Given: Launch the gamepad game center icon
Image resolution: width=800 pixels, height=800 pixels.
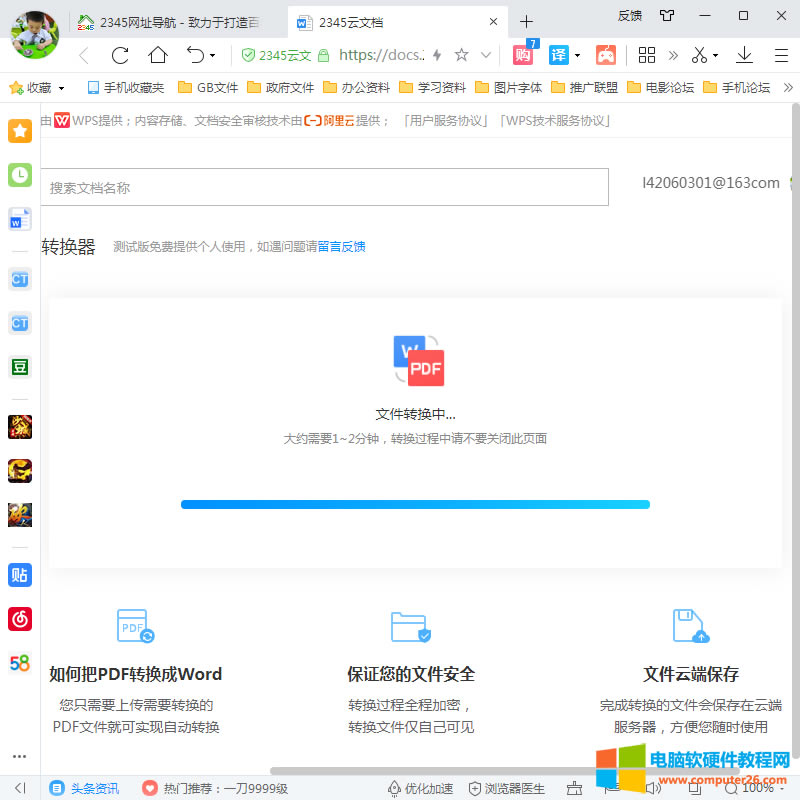Looking at the screenshot, I should [607, 57].
